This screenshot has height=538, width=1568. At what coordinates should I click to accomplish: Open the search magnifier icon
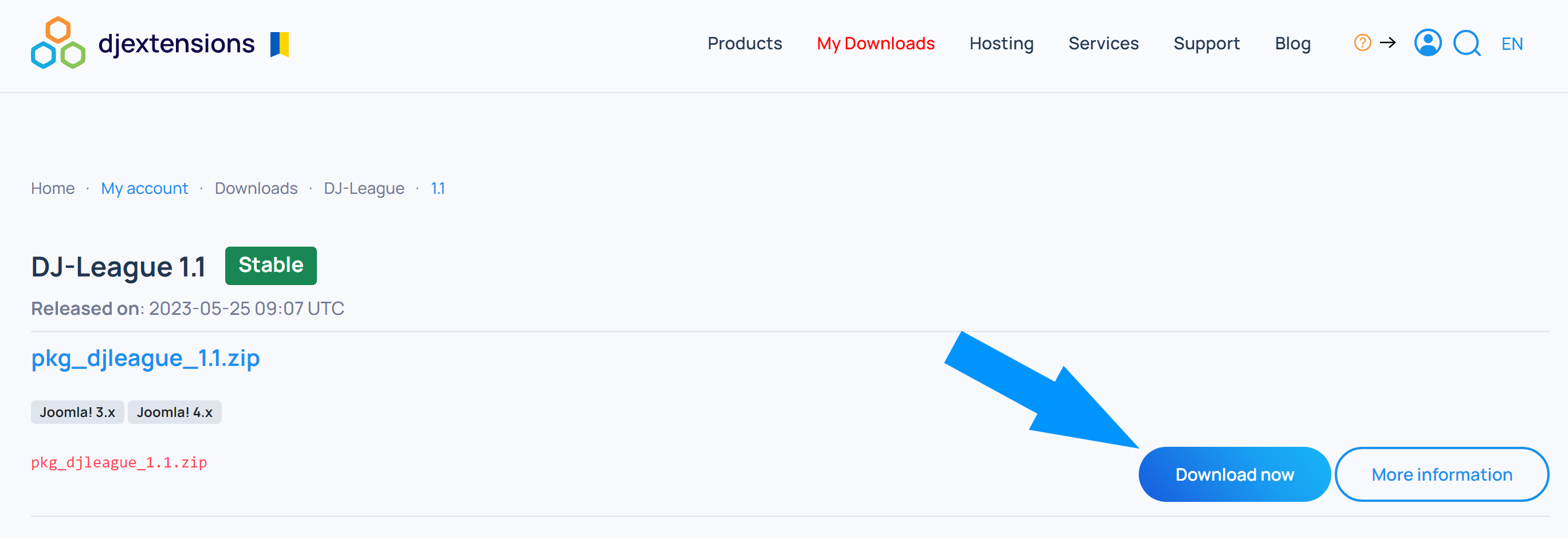click(1467, 43)
